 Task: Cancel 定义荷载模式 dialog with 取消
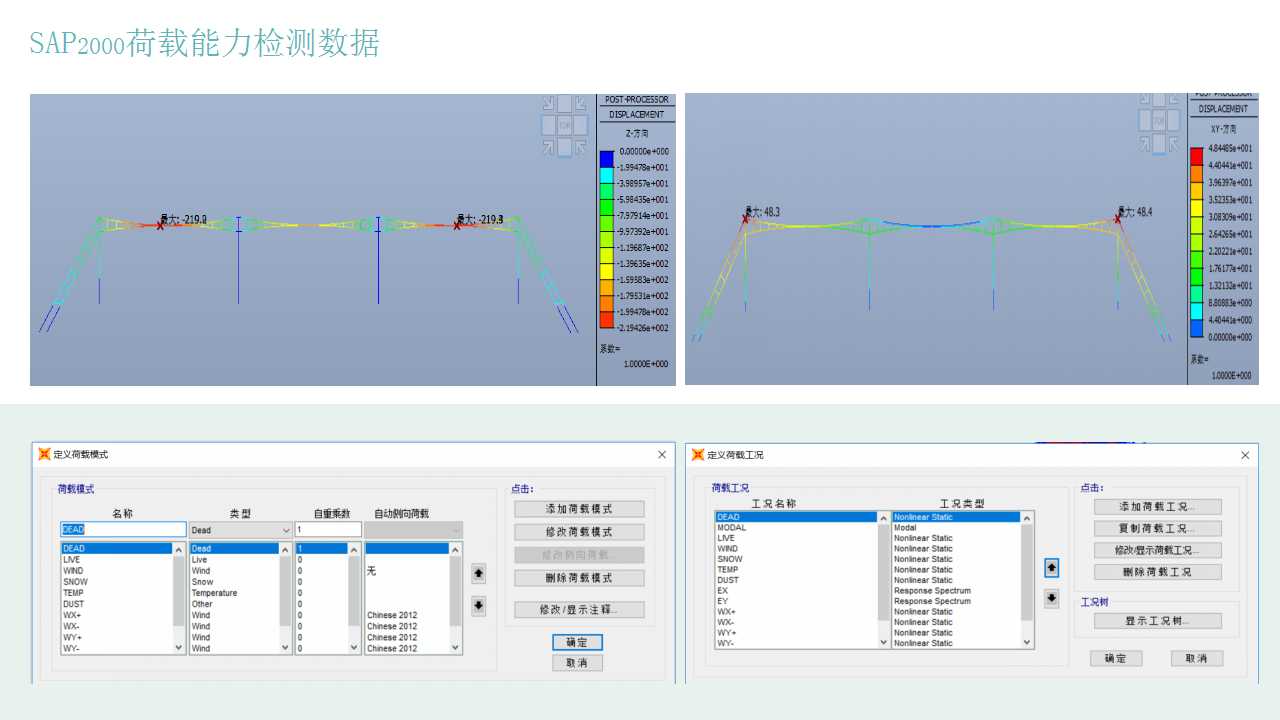coord(577,663)
